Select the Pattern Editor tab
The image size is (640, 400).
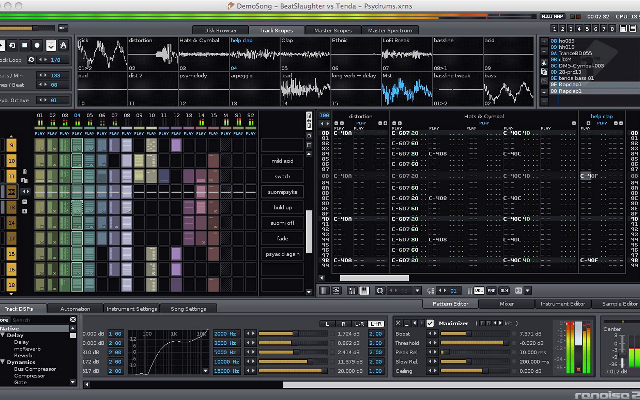[450, 304]
